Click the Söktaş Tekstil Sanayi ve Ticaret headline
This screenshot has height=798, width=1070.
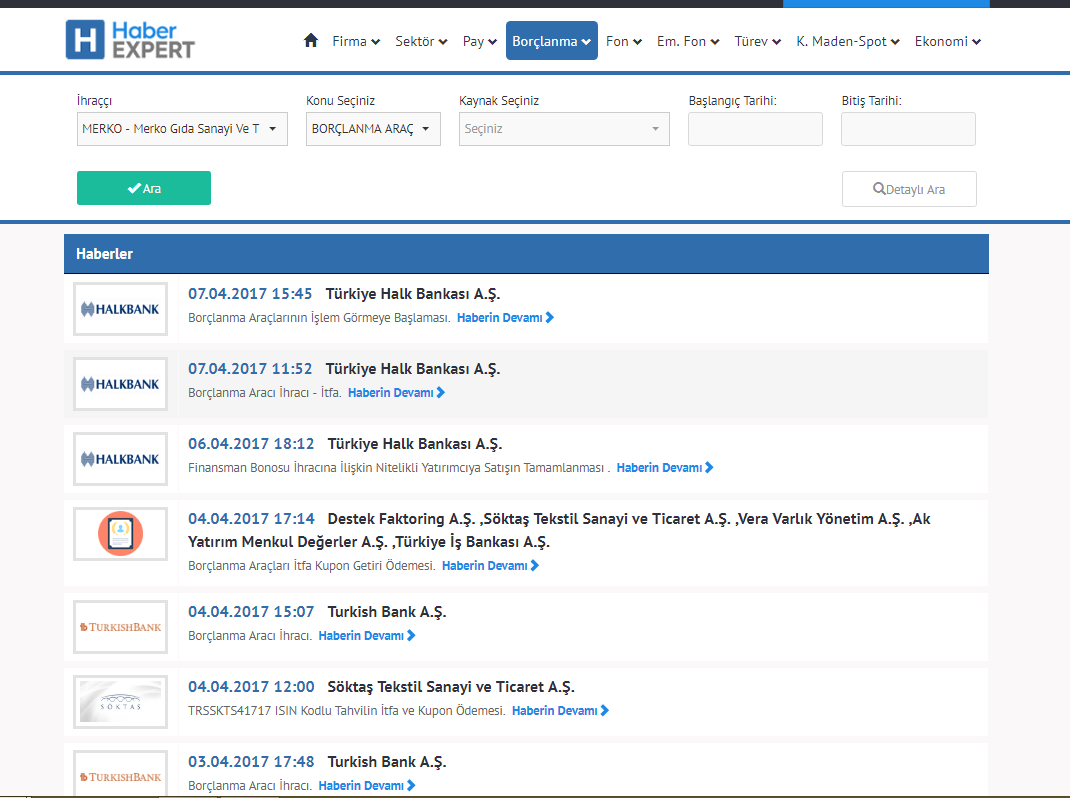pyautogui.click(x=381, y=687)
